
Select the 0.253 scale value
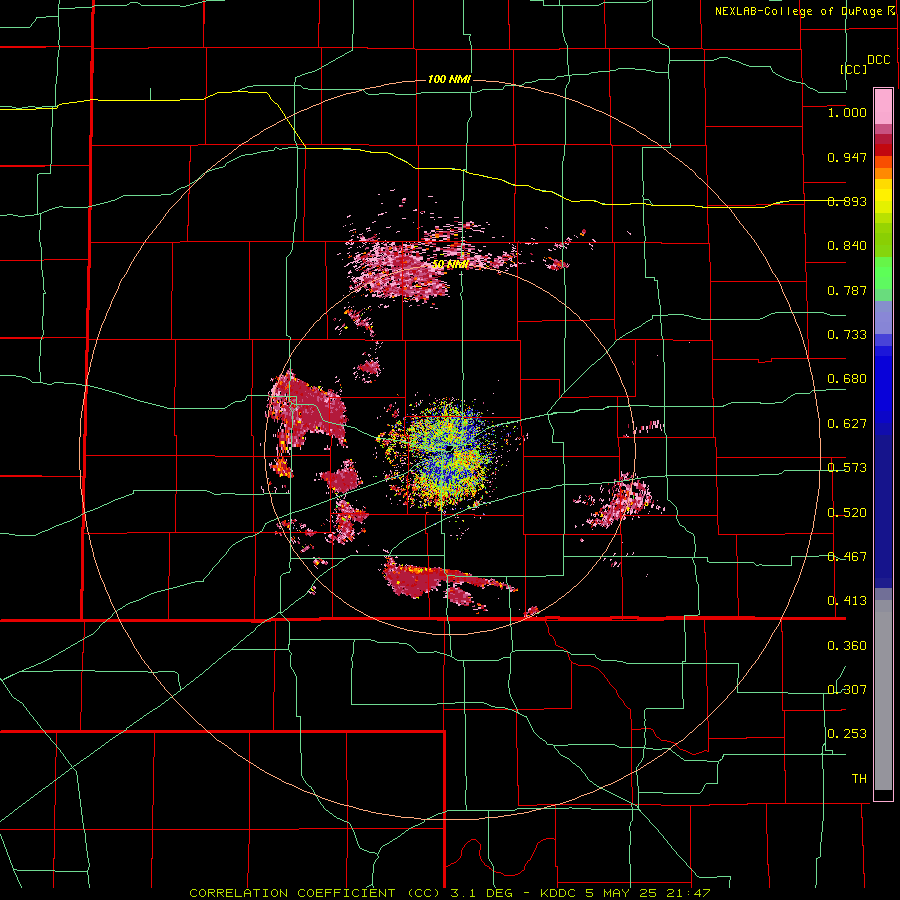coord(847,734)
